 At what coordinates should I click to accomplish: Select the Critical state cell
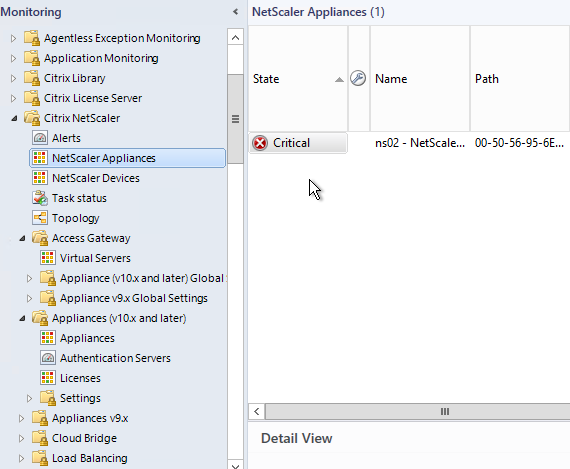(x=298, y=143)
